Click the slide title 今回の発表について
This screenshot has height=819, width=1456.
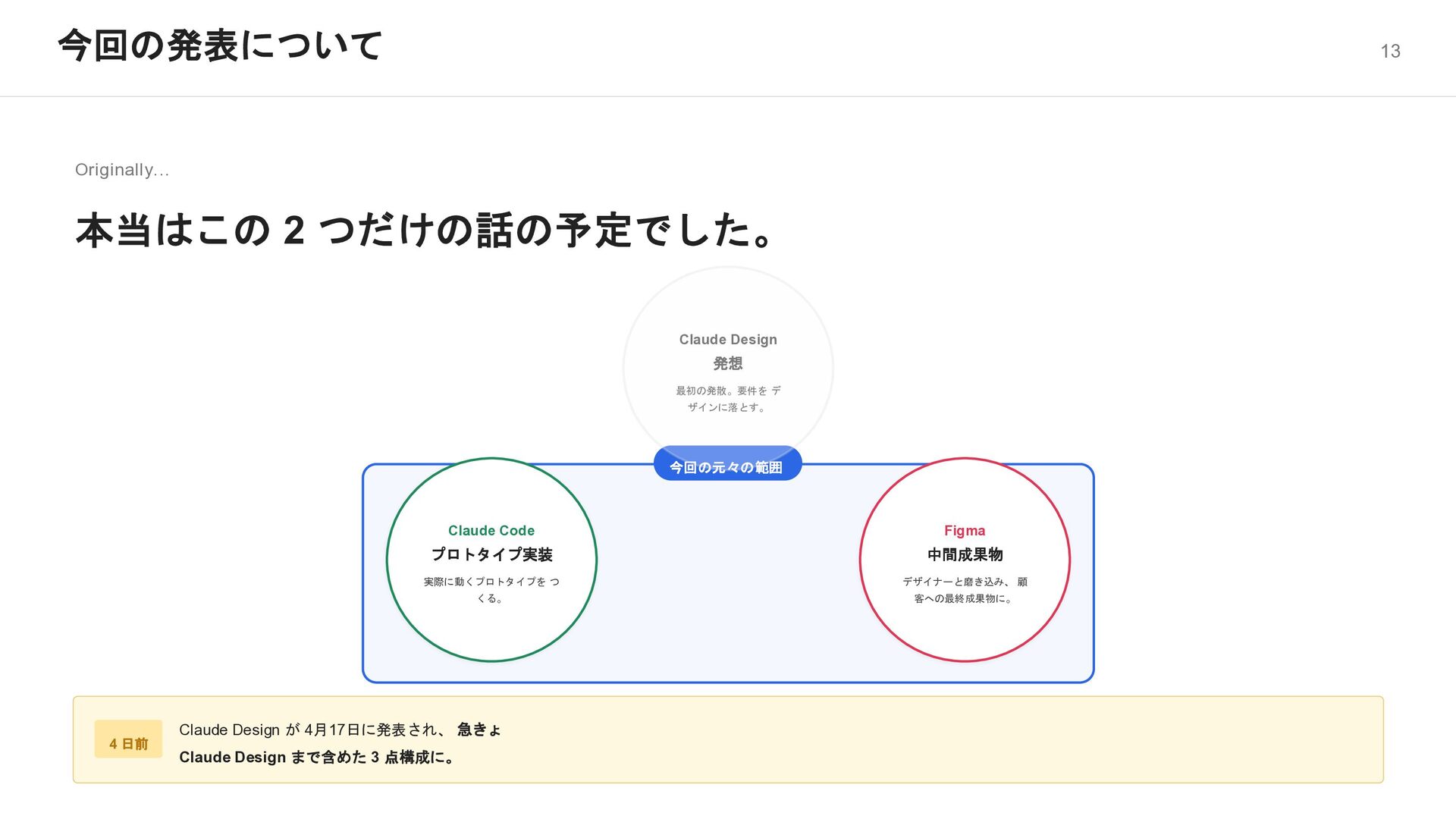(220, 45)
